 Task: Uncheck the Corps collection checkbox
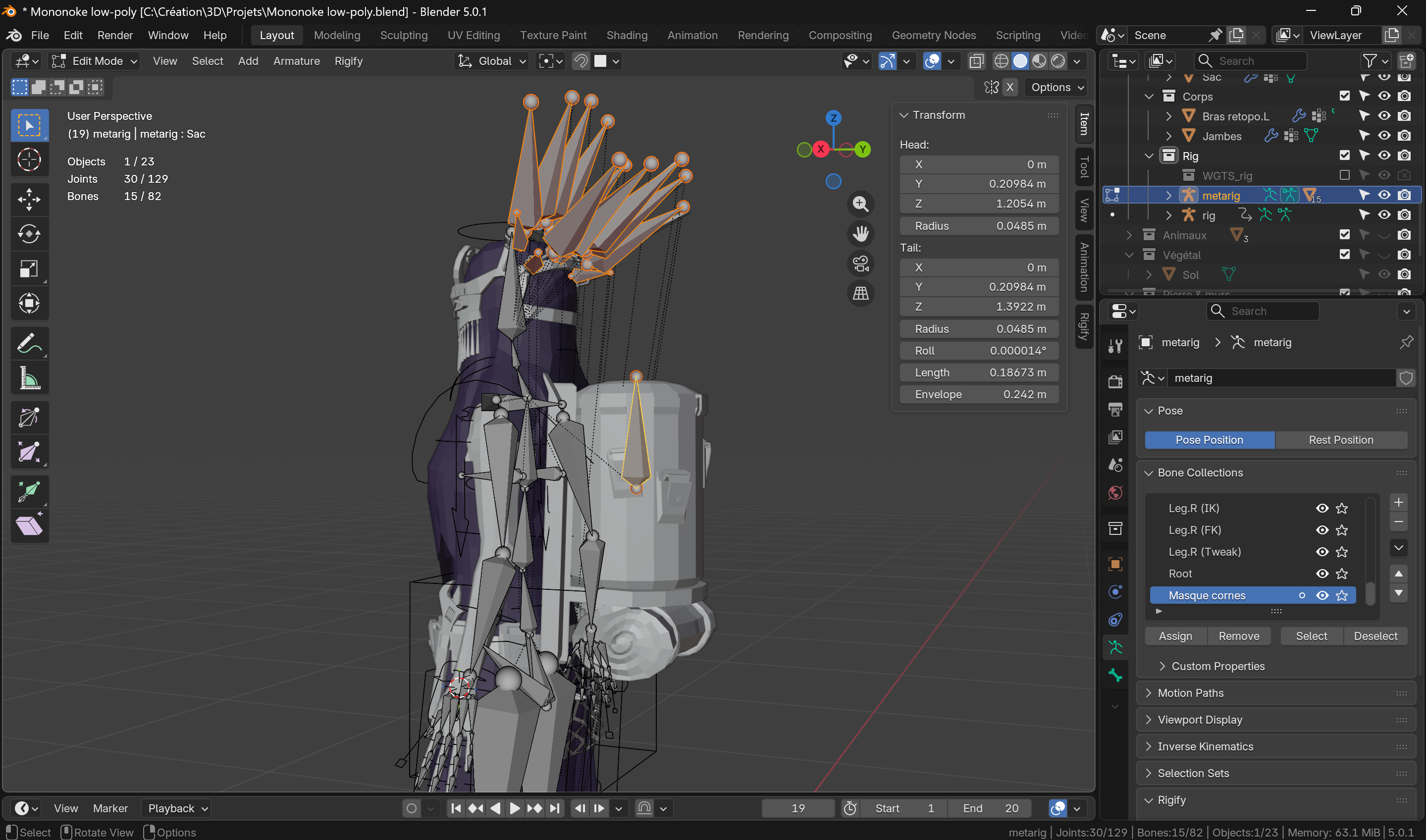pyautogui.click(x=1344, y=96)
